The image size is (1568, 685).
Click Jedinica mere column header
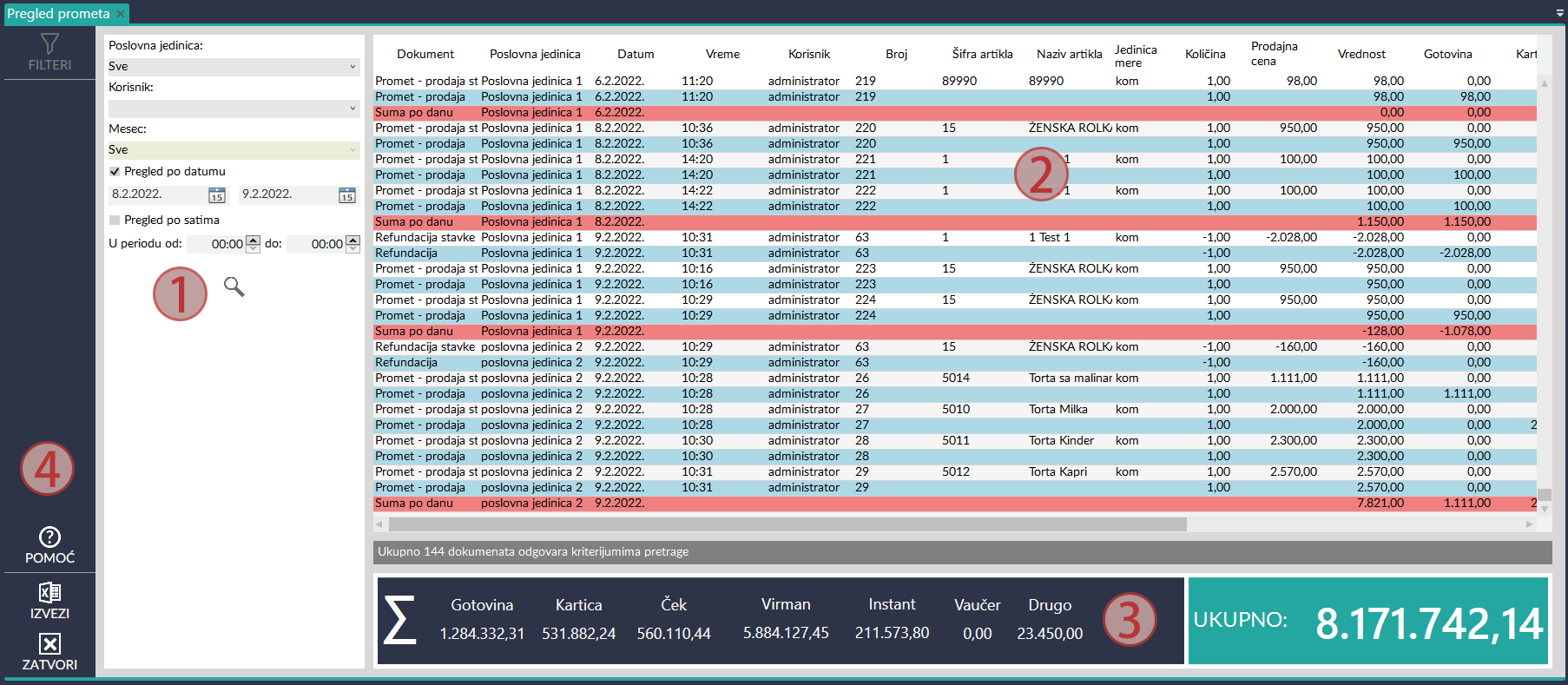(x=1136, y=56)
